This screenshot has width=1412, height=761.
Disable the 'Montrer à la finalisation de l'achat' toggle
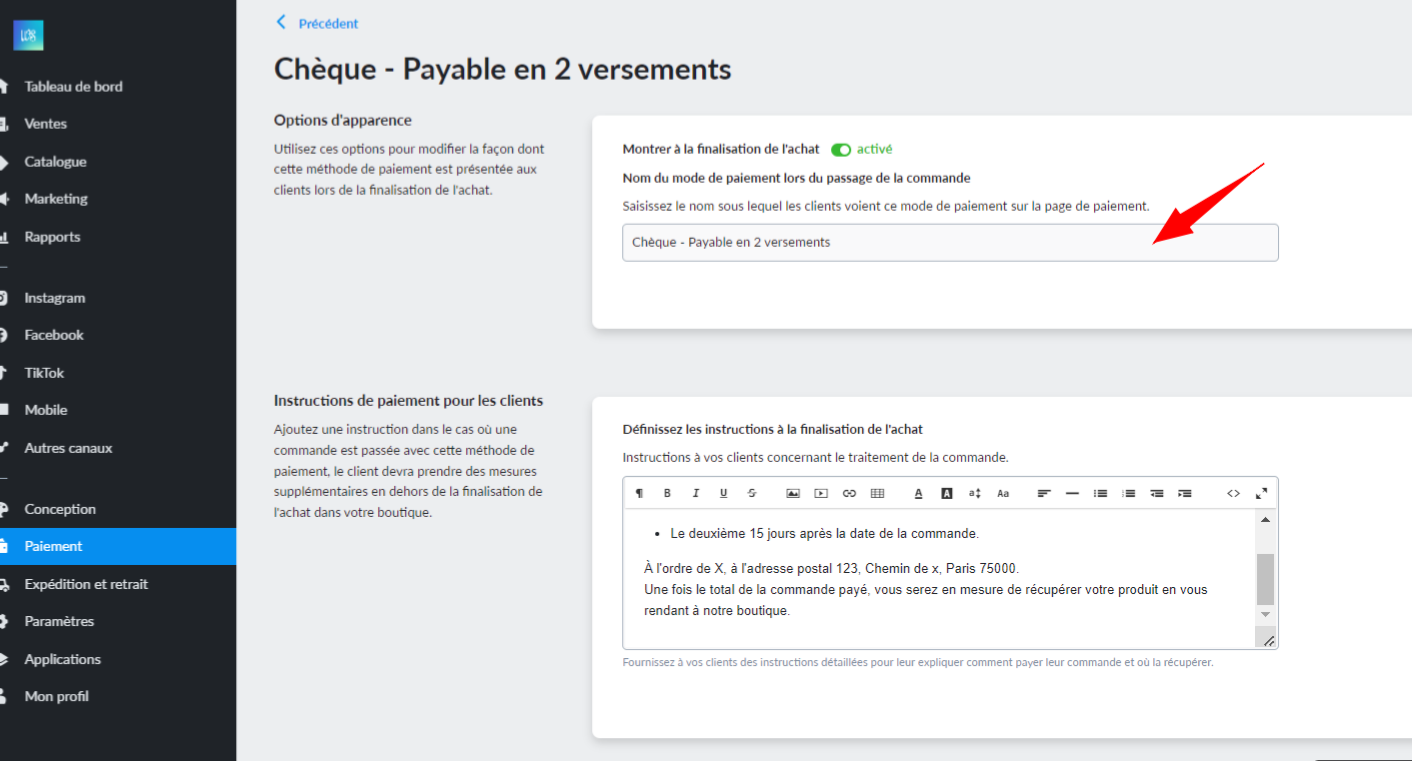(x=841, y=149)
